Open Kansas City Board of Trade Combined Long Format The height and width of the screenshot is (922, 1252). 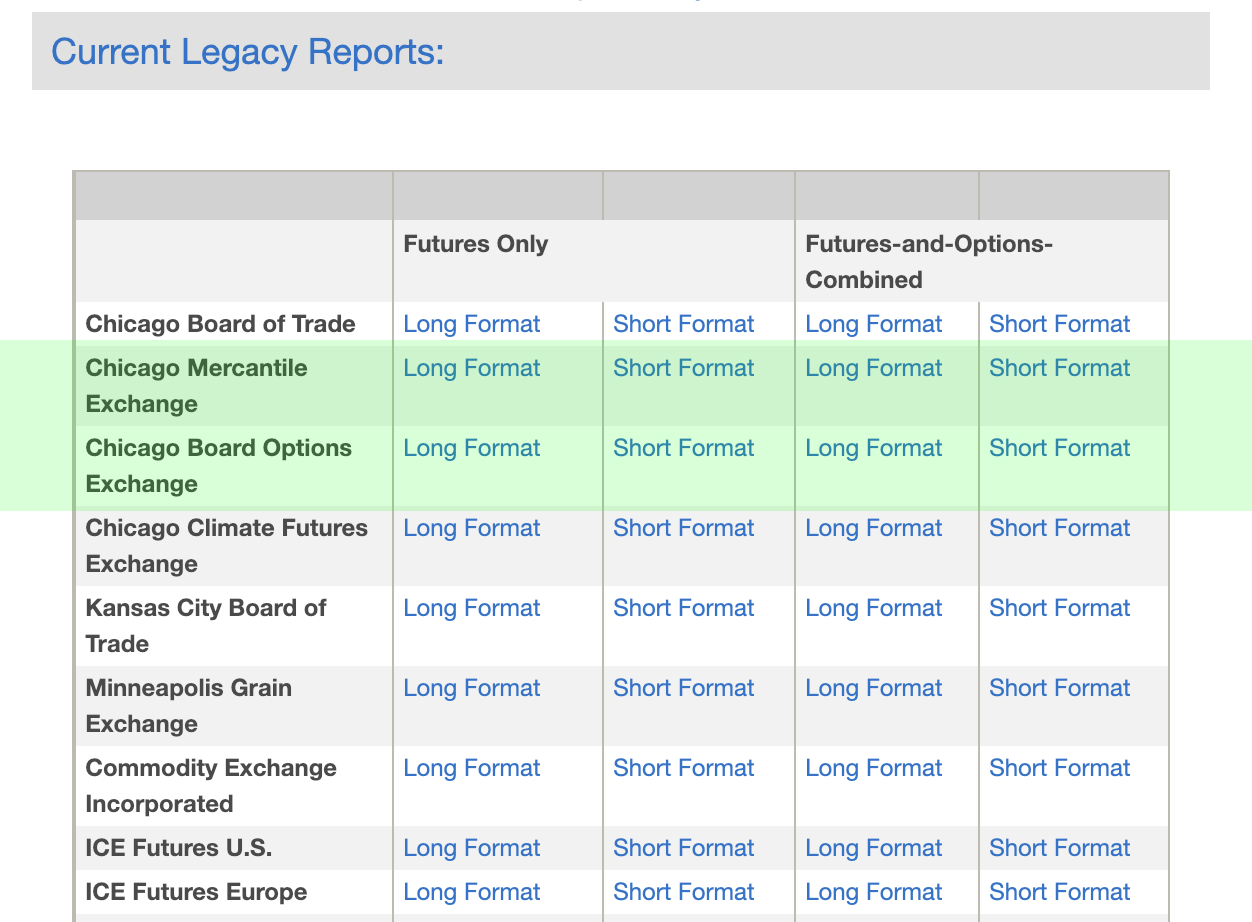pyautogui.click(x=873, y=608)
